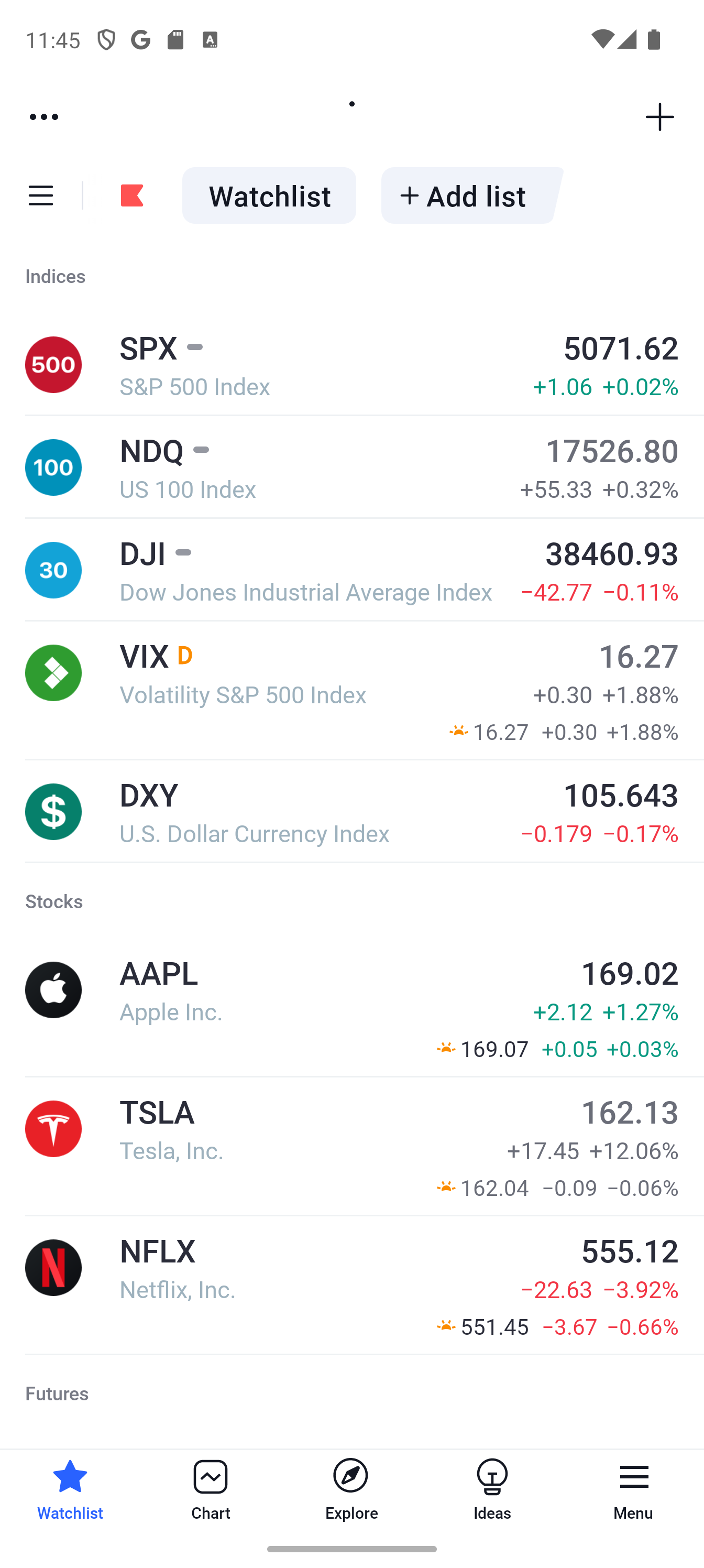Select the red flagged list
Image resolution: width=704 pixels, height=1568 pixels.
pyautogui.click(x=132, y=196)
